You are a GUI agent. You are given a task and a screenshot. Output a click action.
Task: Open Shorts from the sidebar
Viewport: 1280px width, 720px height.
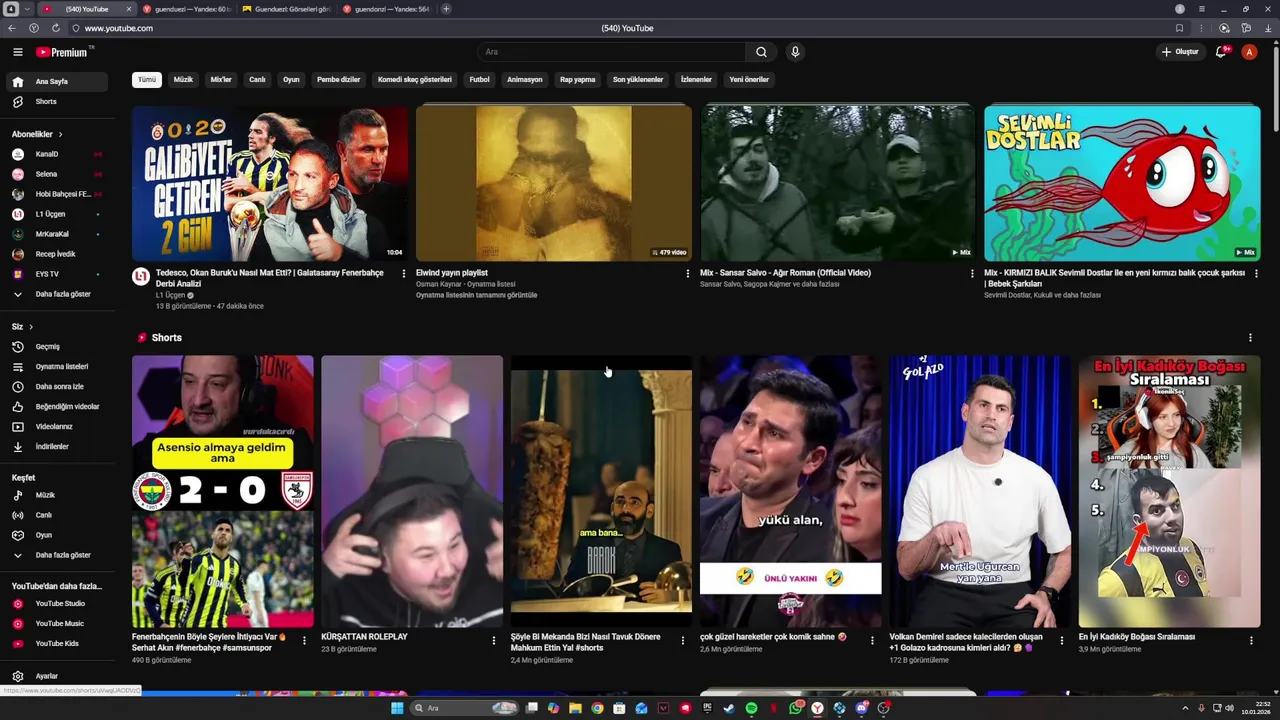57,102
